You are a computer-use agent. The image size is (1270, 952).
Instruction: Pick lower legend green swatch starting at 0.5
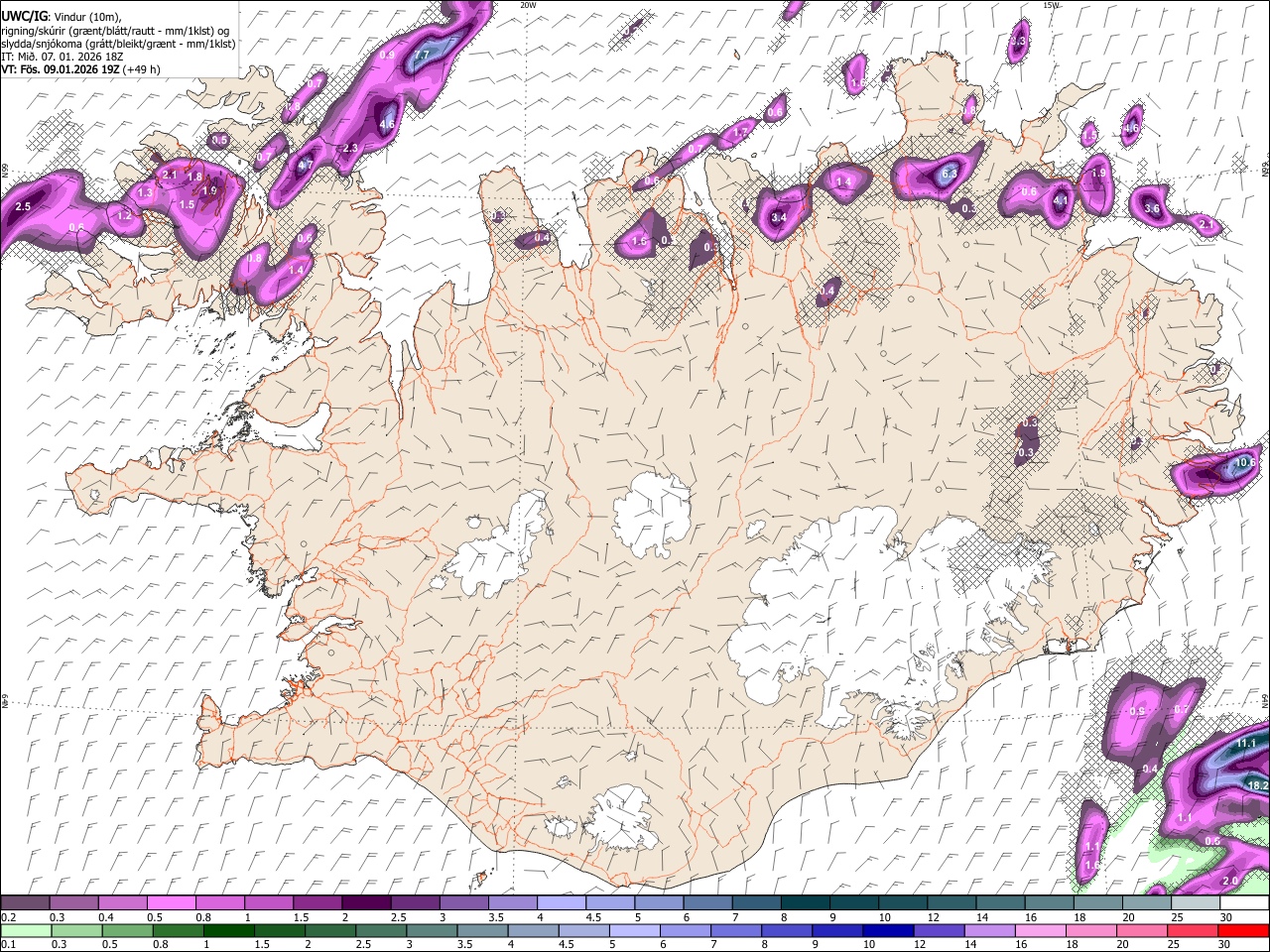(x=127, y=930)
